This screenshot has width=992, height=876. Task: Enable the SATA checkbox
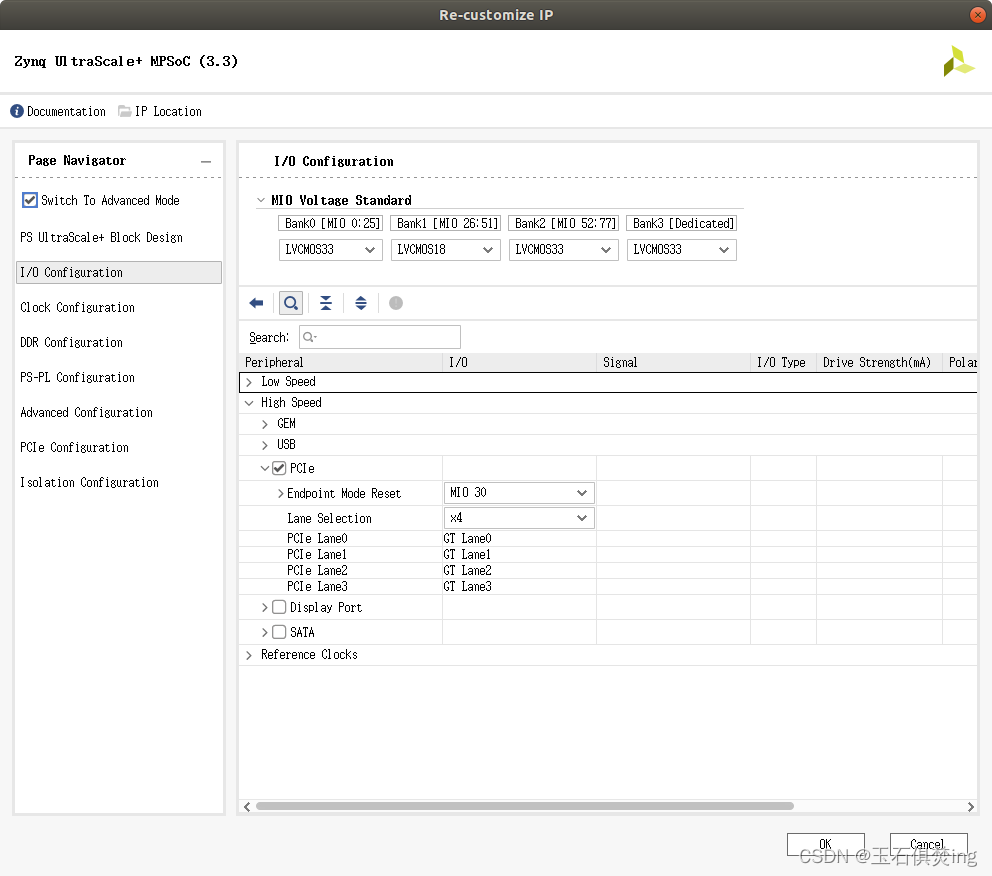click(x=279, y=632)
